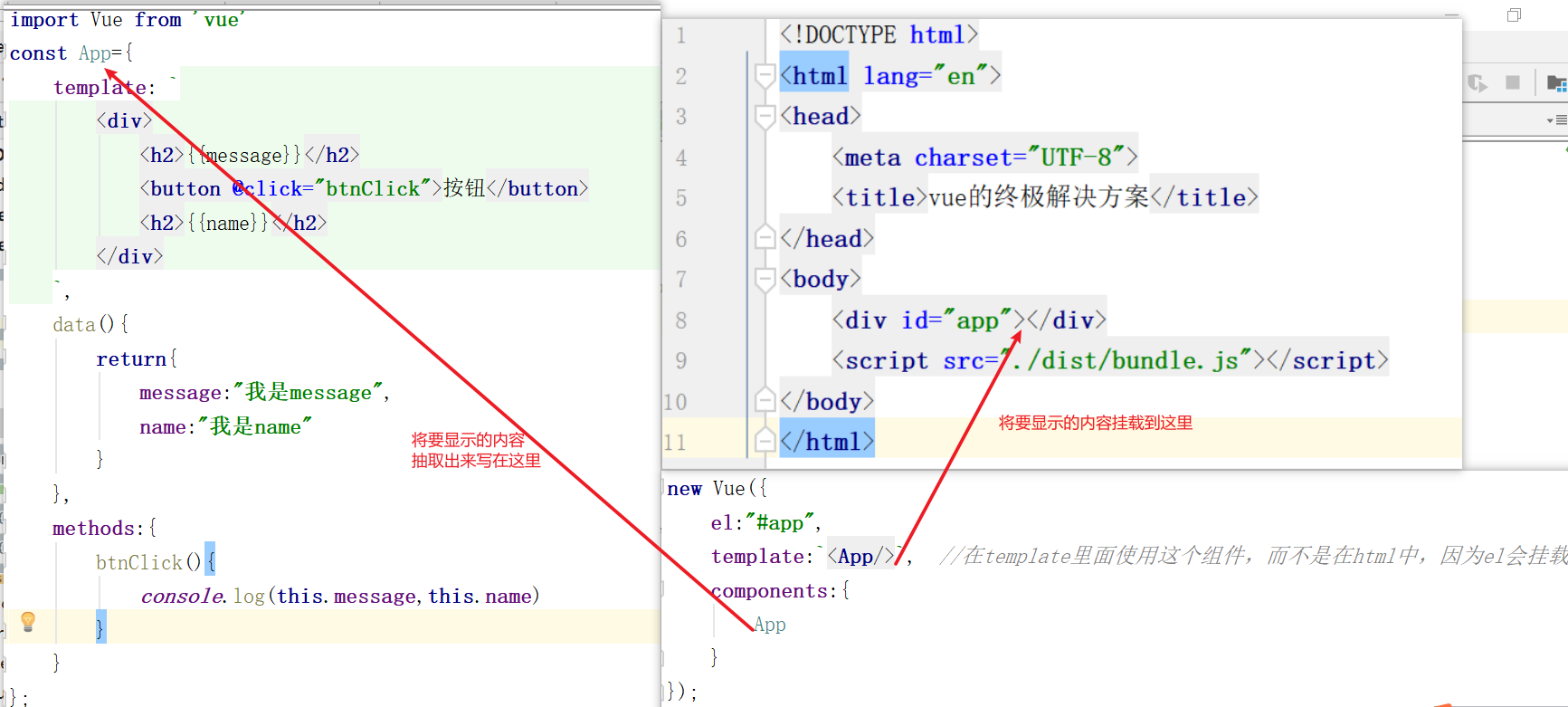Open the panel options lines menu

pyautogui.click(x=1556, y=119)
